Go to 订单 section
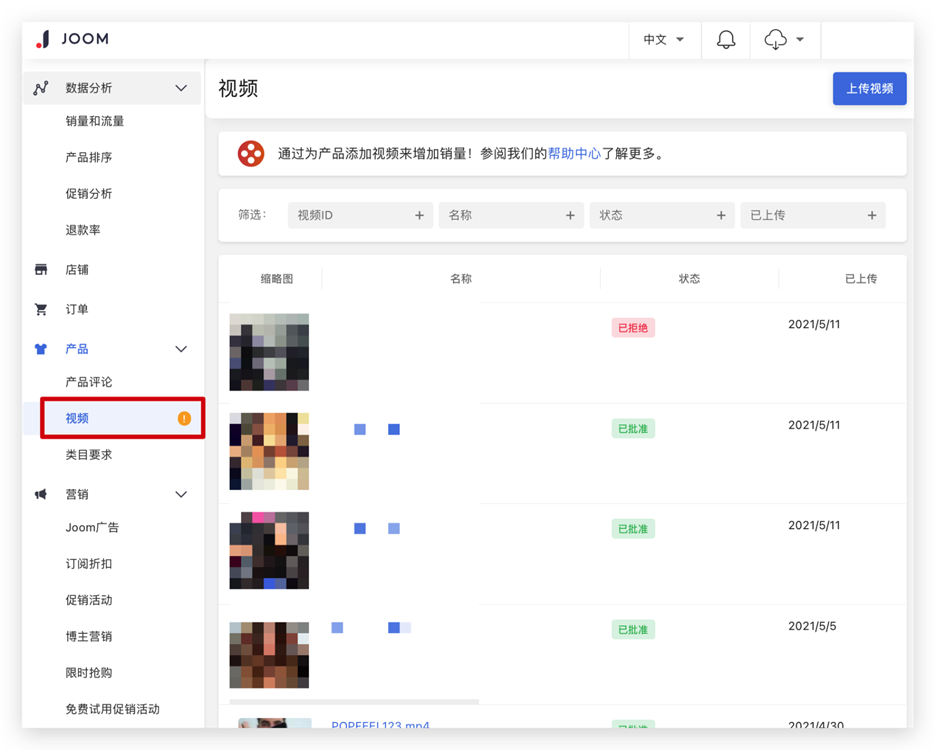The image size is (936, 750). [x=77, y=309]
